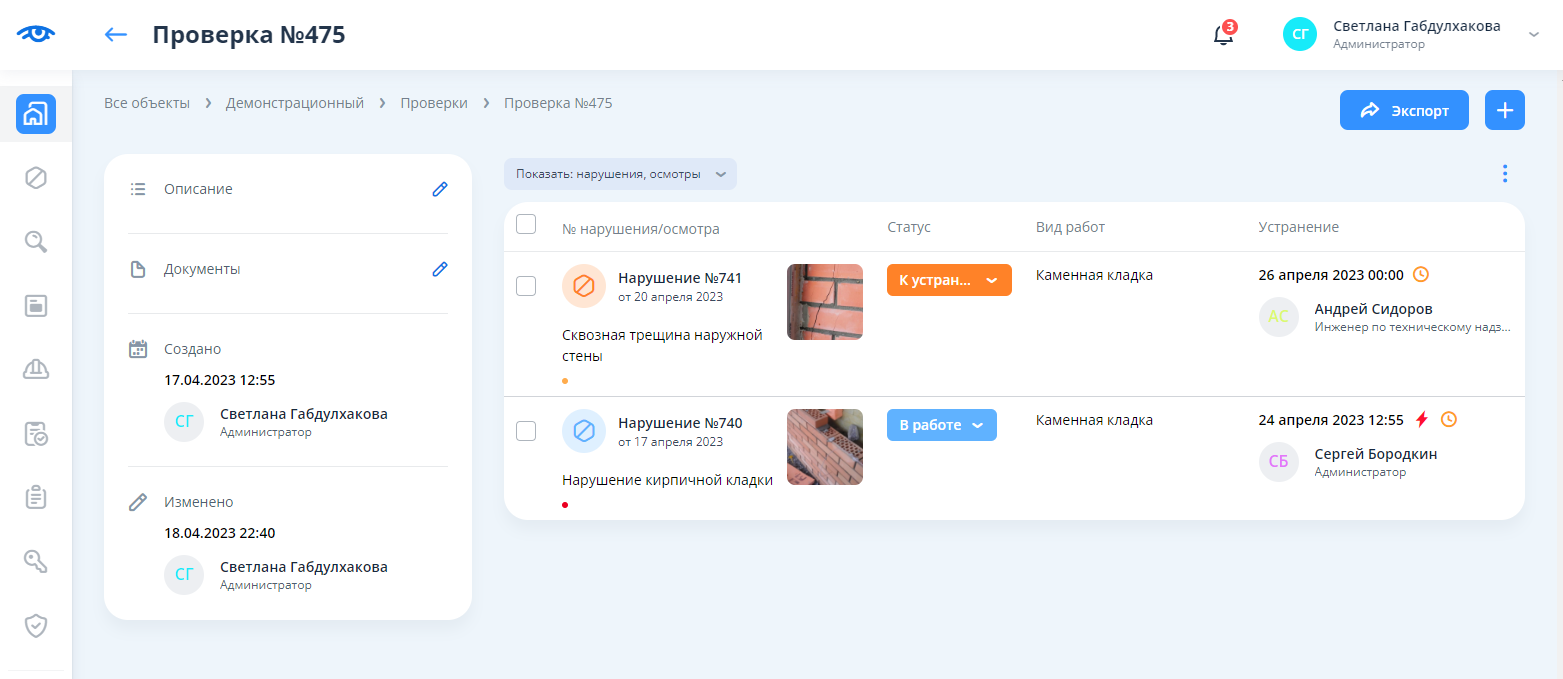Image resolution: width=1563 pixels, height=679 pixels.
Task: Open the three-dot menu above the table
Action: 1505,174
